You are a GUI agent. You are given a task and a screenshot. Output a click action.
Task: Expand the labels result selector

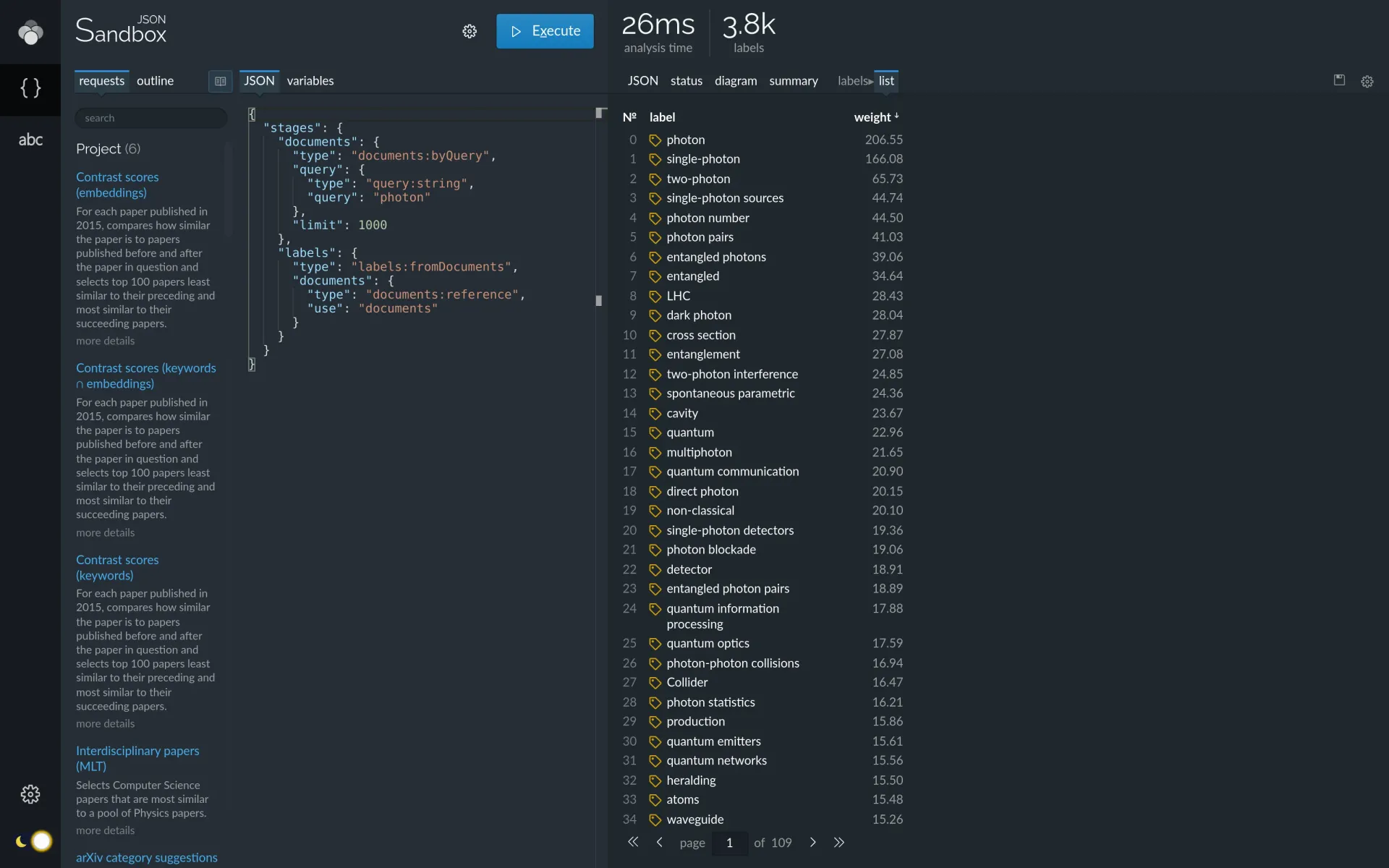pyautogui.click(x=854, y=80)
